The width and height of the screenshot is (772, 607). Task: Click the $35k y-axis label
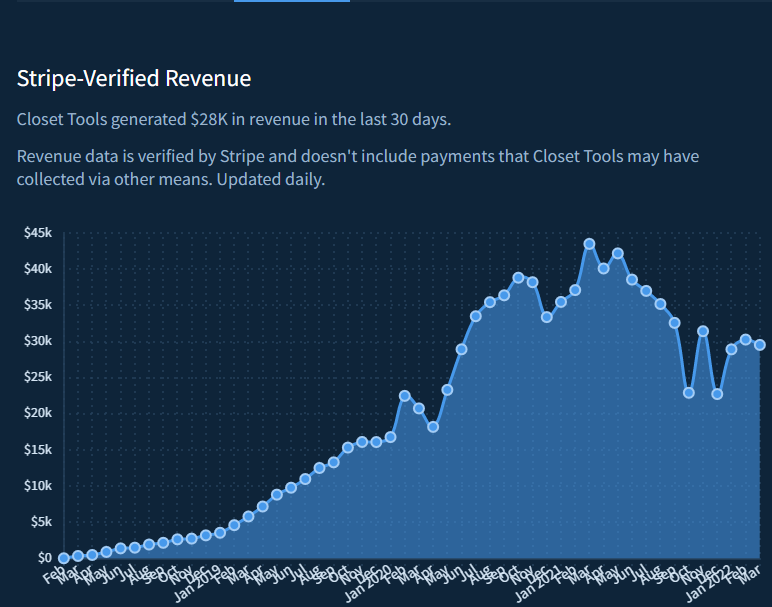click(38, 305)
